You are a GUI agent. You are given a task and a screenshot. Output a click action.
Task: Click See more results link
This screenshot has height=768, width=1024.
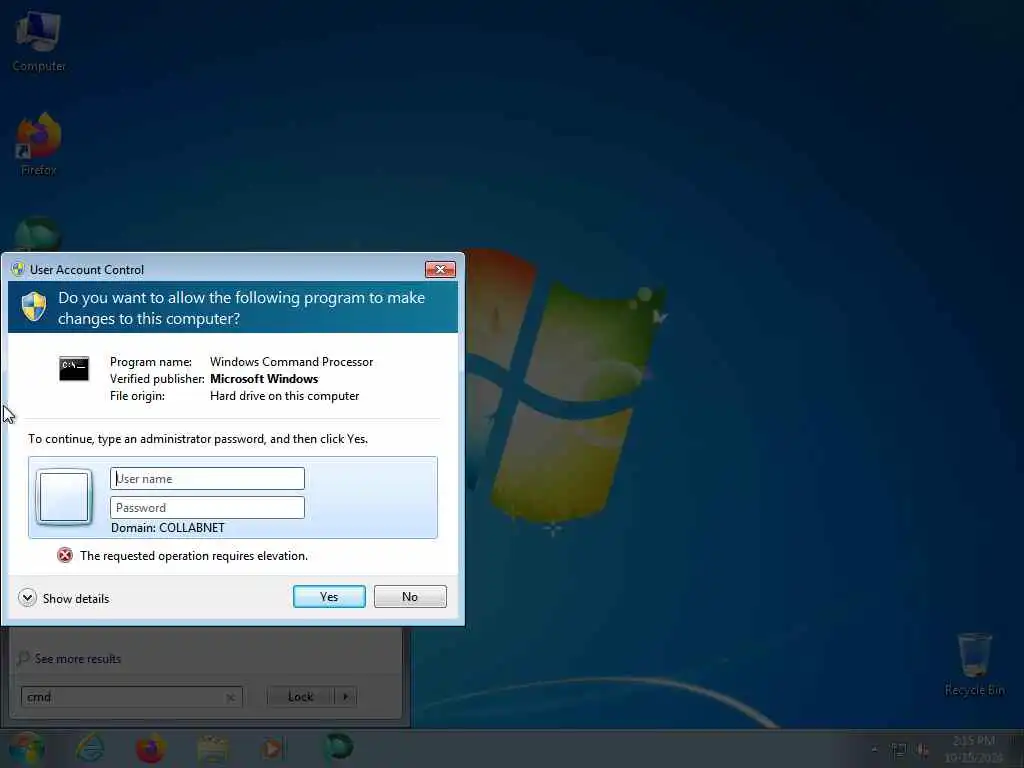click(x=78, y=659)
